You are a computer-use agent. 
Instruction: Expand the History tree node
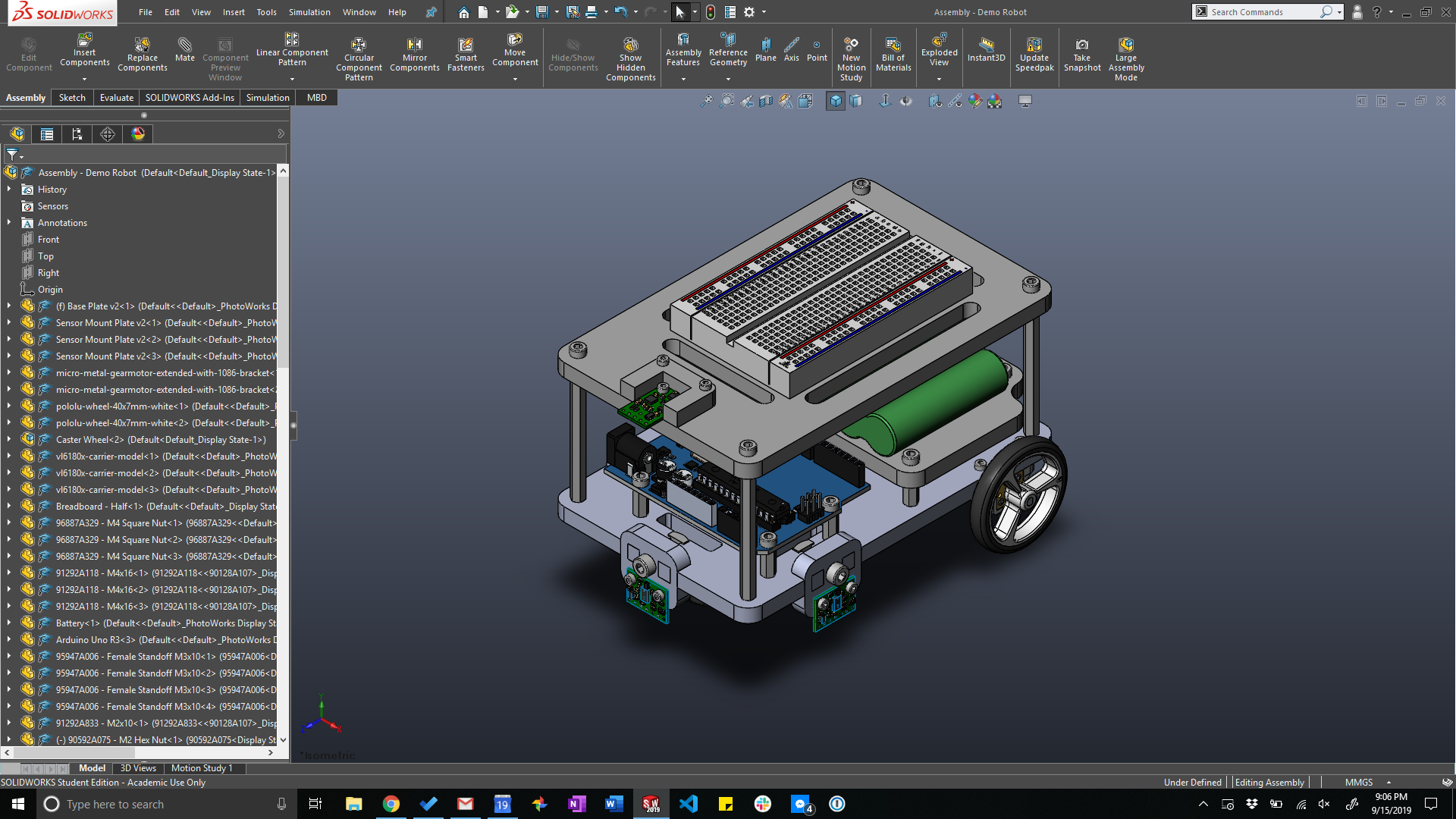point(9,190)
